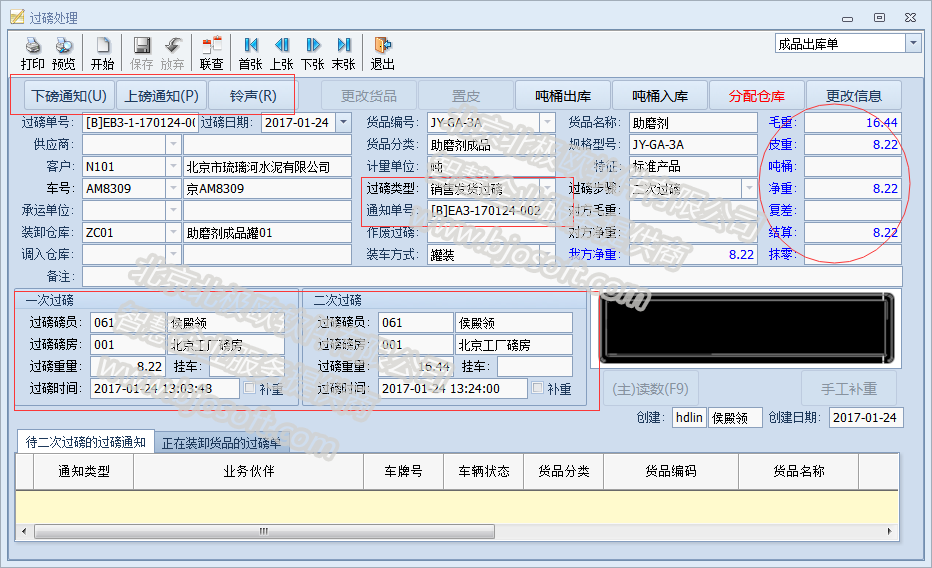The height and width of the screenshot is (568, 932).
Task: Click the 置皮 button
Action: click(x=465, y=96)
